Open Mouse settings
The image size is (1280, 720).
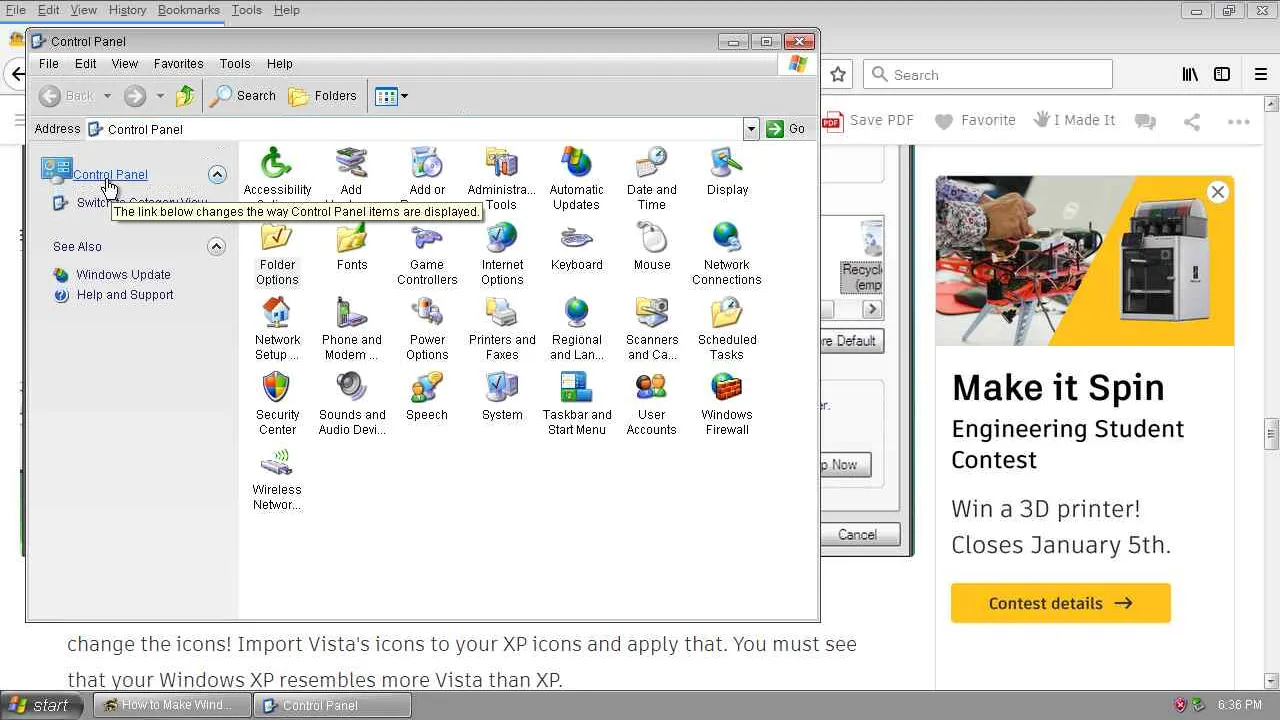click(x=652, y=247)
